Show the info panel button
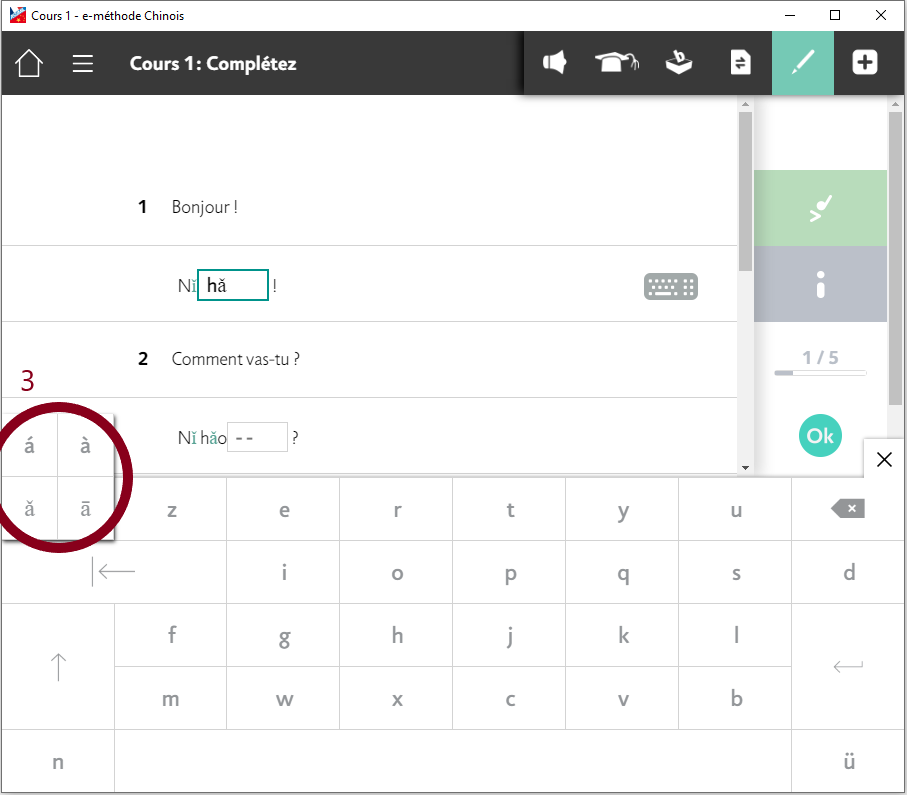The height and width of the screenshot is (795, 907). [820, 285]
